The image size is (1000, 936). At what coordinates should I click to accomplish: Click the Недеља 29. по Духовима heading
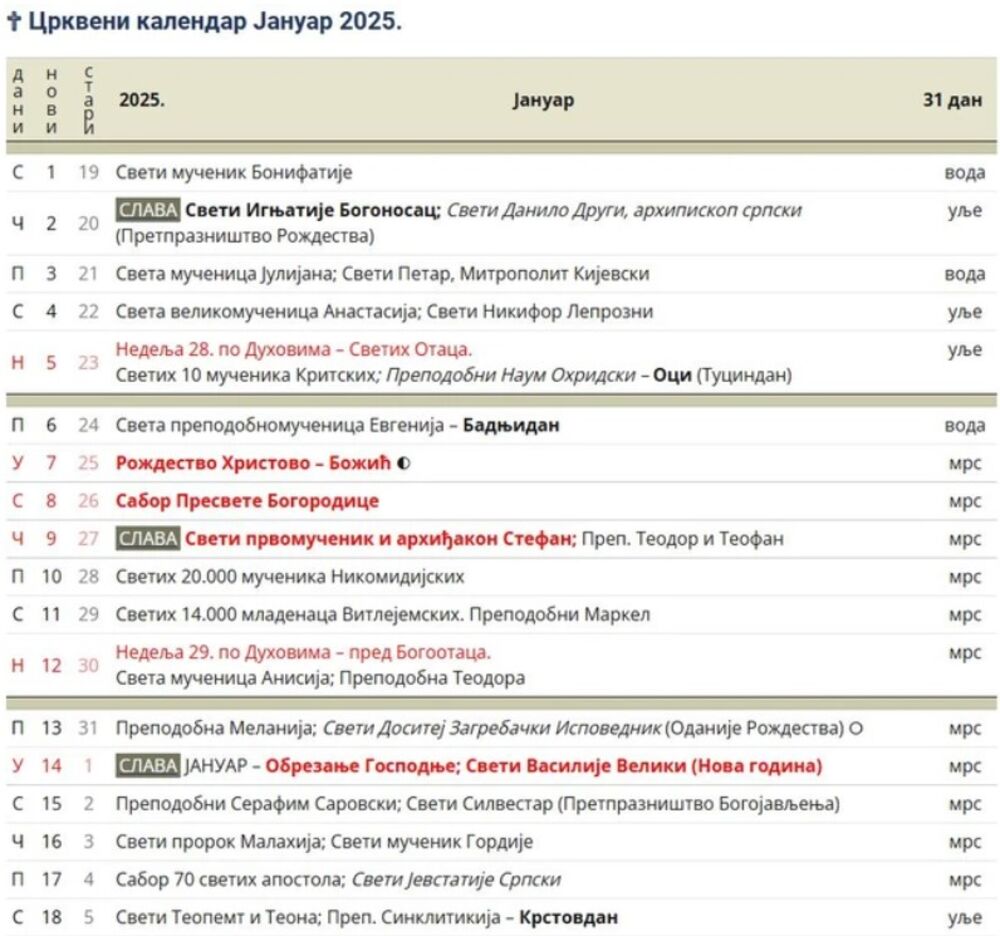coord(303,653)
